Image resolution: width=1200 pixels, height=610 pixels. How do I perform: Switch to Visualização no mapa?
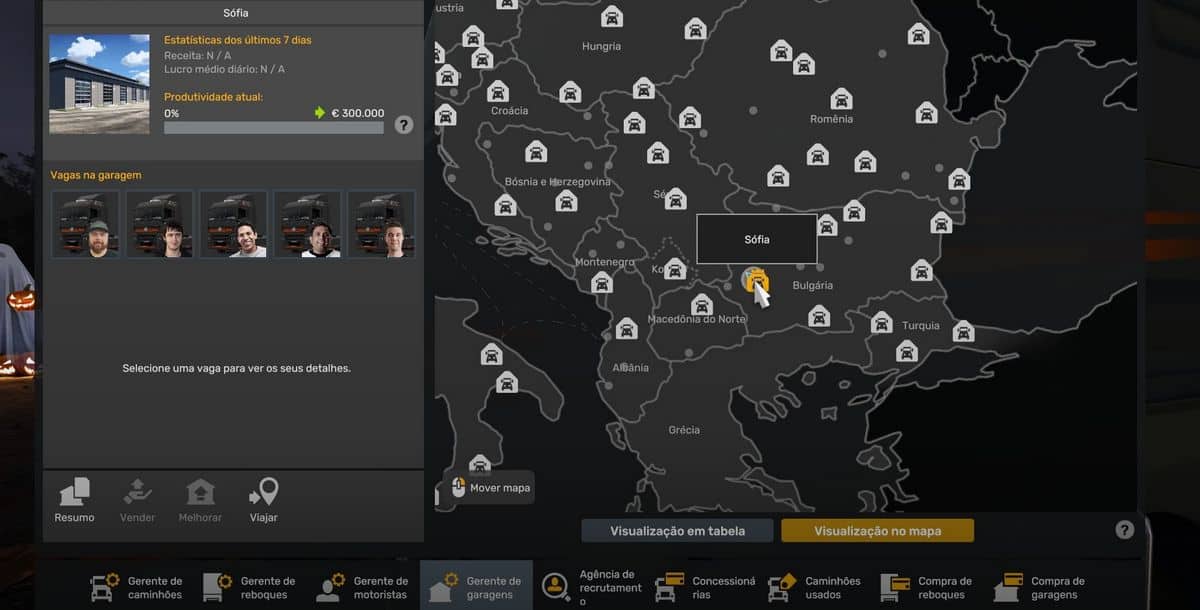(x=877, y=531)
